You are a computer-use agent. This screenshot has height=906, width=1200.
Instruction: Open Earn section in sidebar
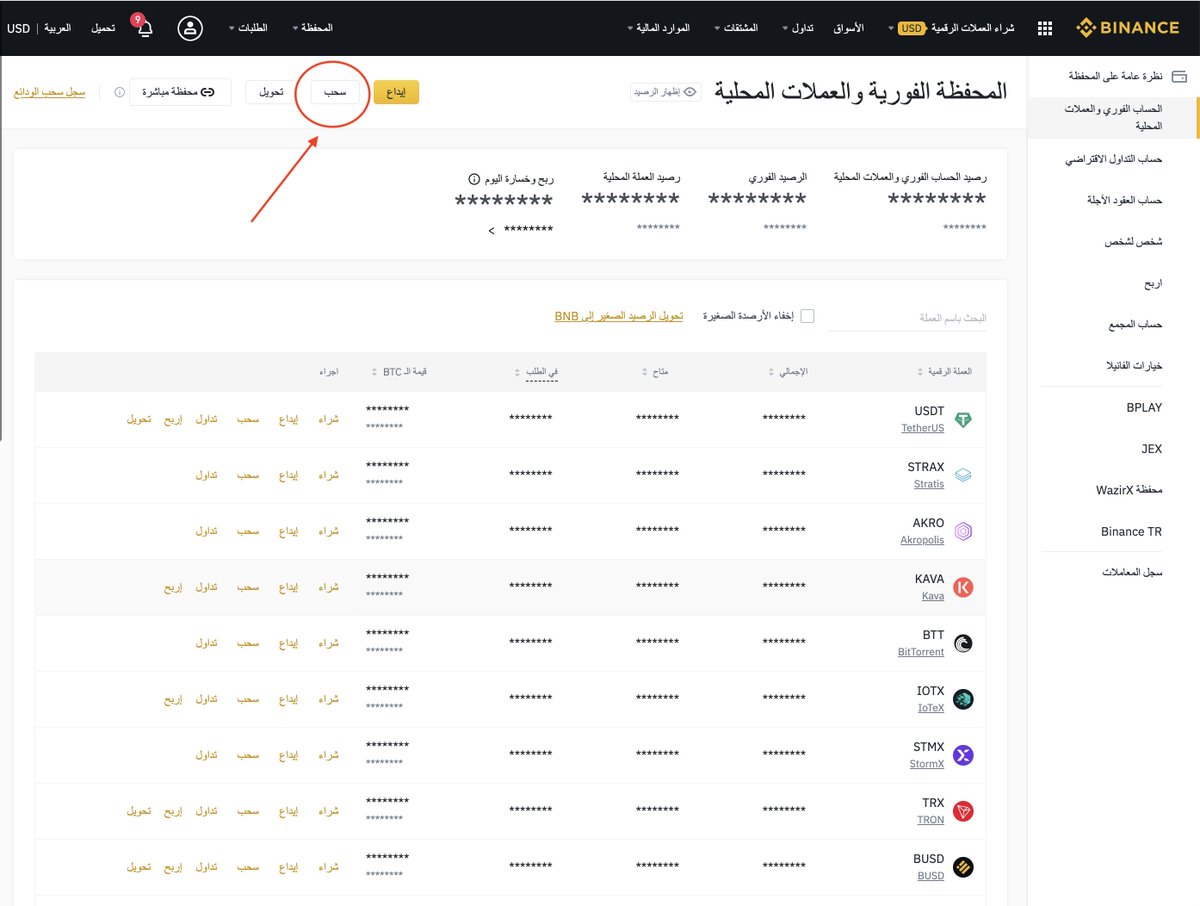pyautogui.click(x=1154, y=284)
